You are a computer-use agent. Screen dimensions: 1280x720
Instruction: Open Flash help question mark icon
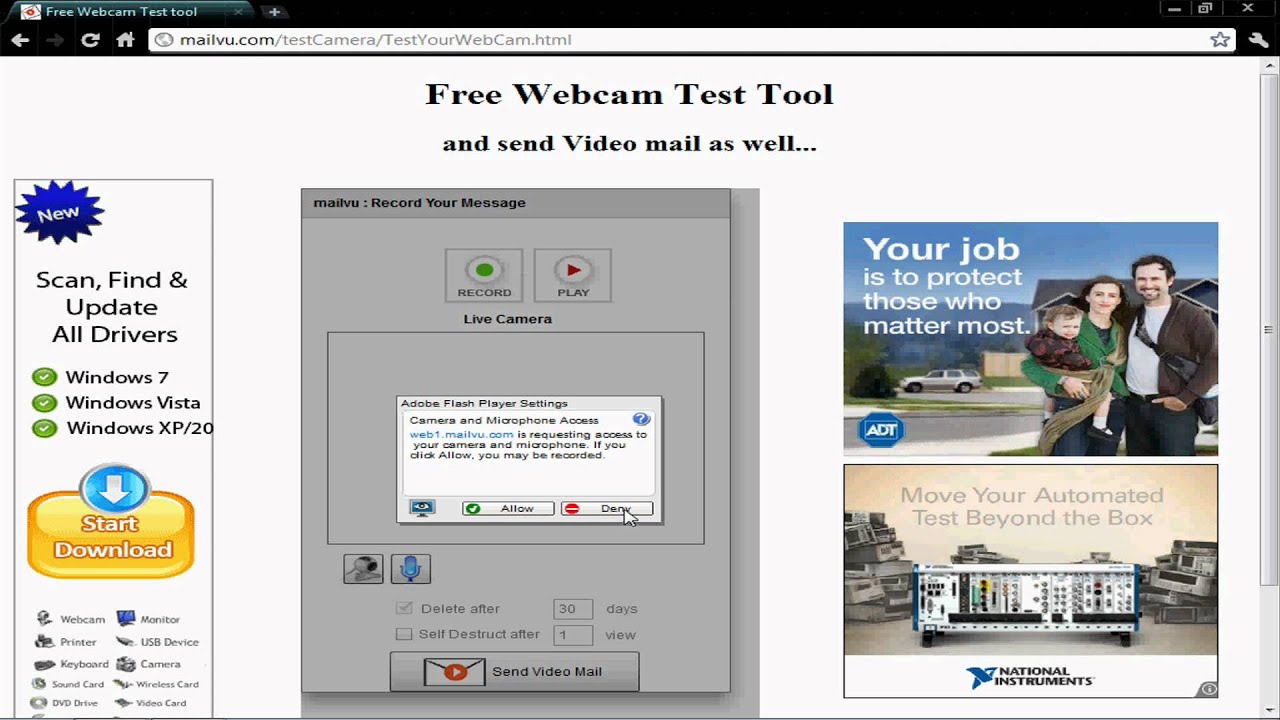point(642,419)
